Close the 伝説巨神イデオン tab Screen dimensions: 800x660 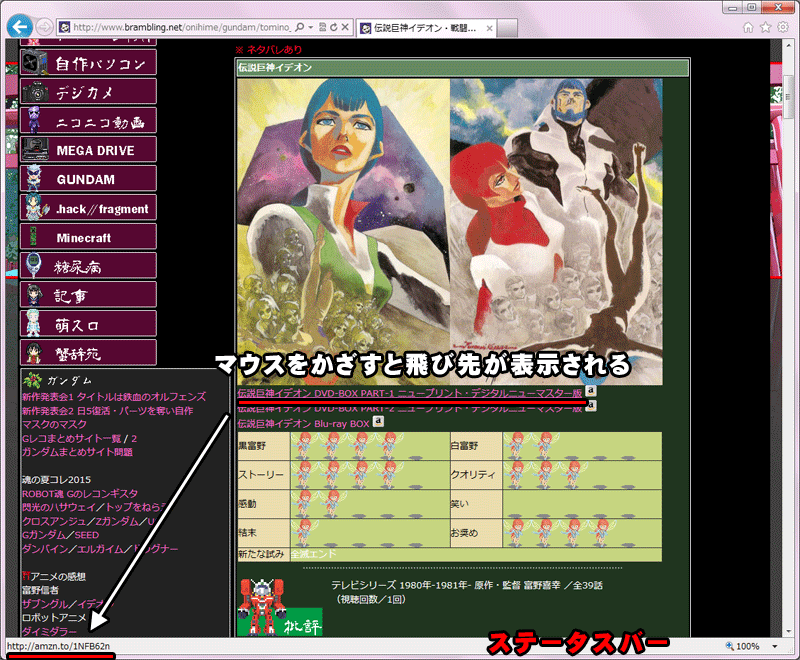pyautogui.click(x=489, y=28)
